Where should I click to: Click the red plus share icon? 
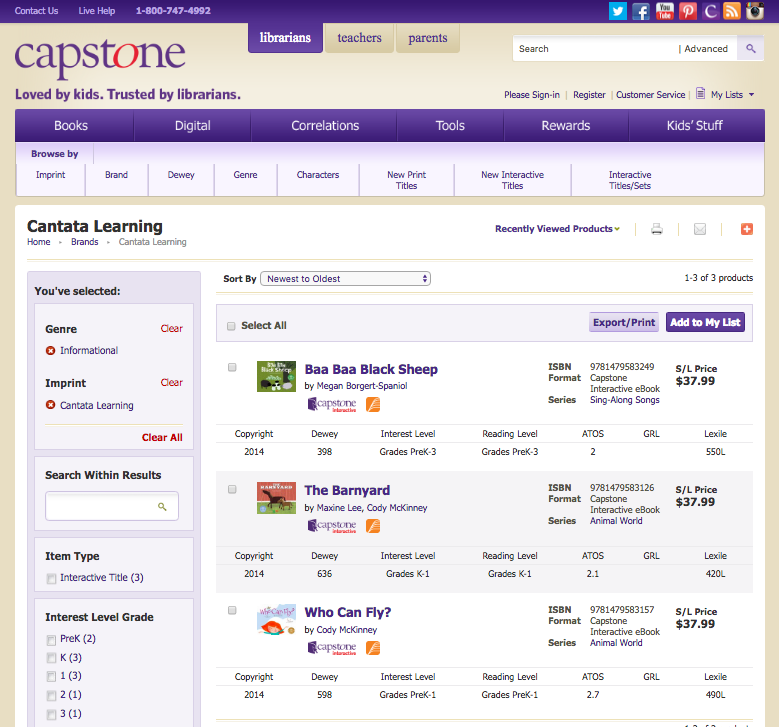point(747,229)
